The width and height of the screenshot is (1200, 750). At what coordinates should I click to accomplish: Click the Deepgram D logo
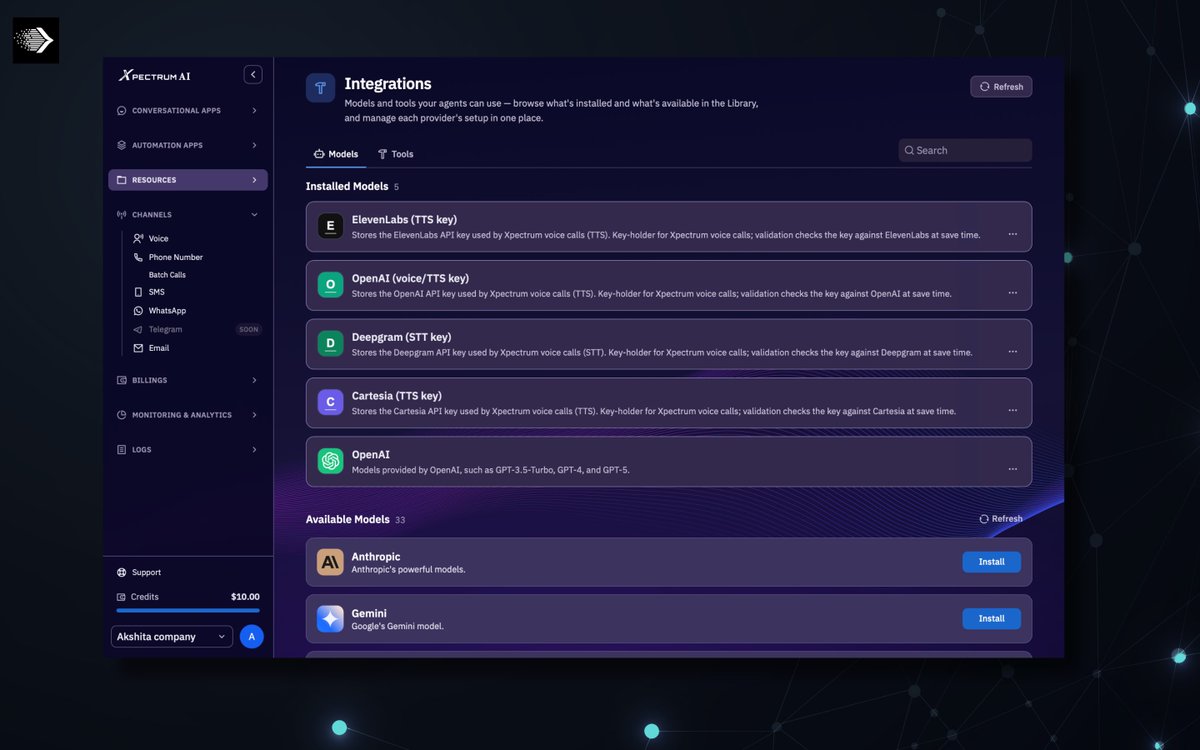point(330,344)
